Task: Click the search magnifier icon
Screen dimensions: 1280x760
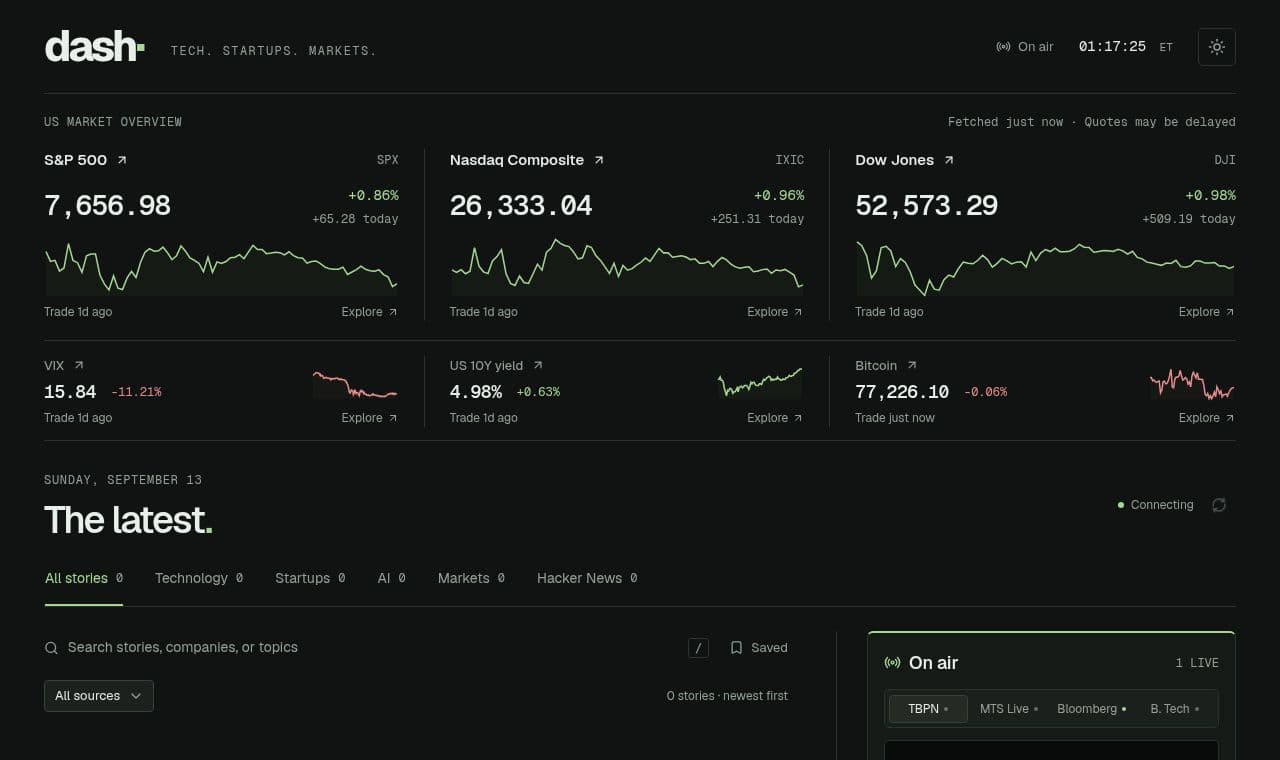Action: click(51, 648)
